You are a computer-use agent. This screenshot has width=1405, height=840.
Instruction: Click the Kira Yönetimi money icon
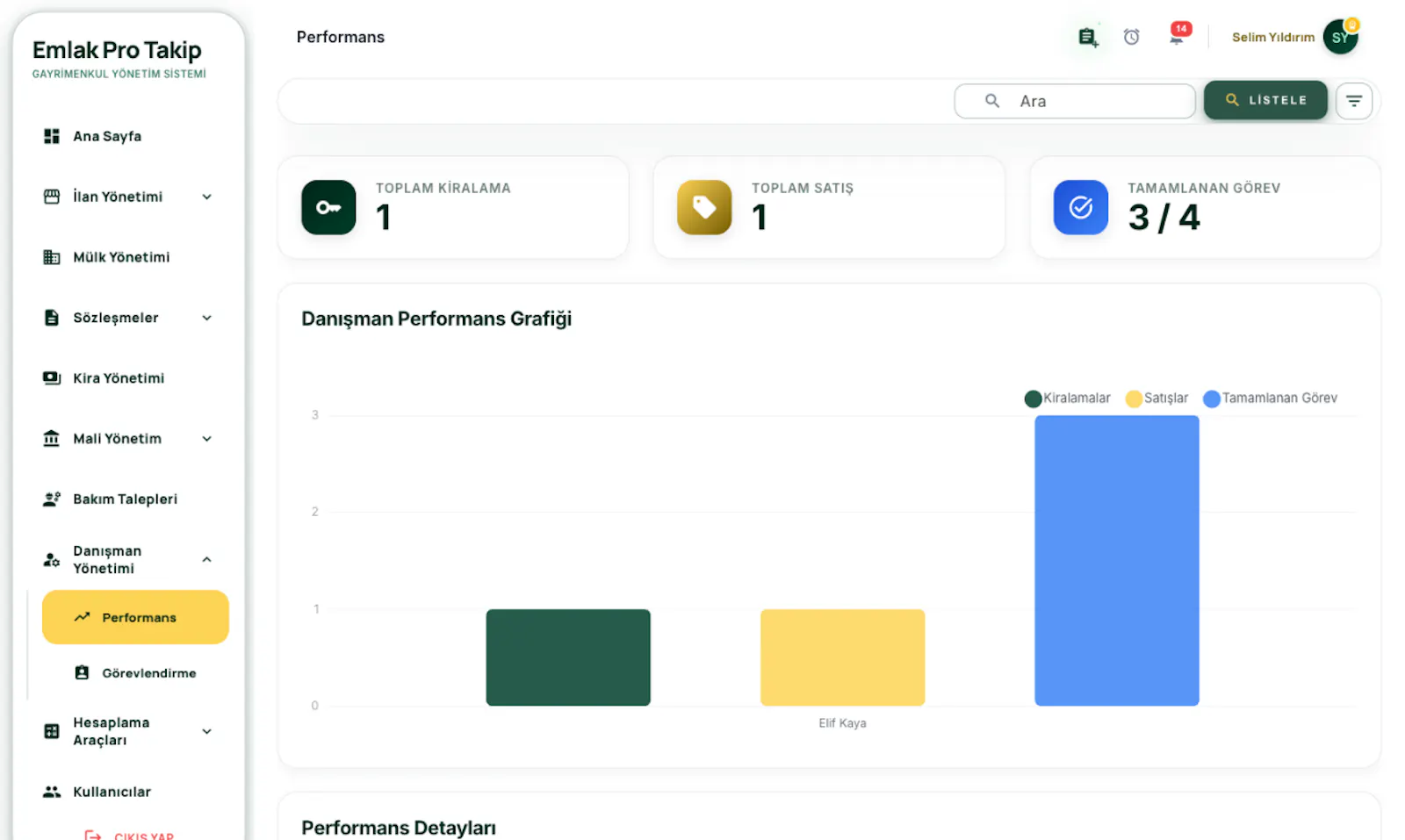click(52, 378)
